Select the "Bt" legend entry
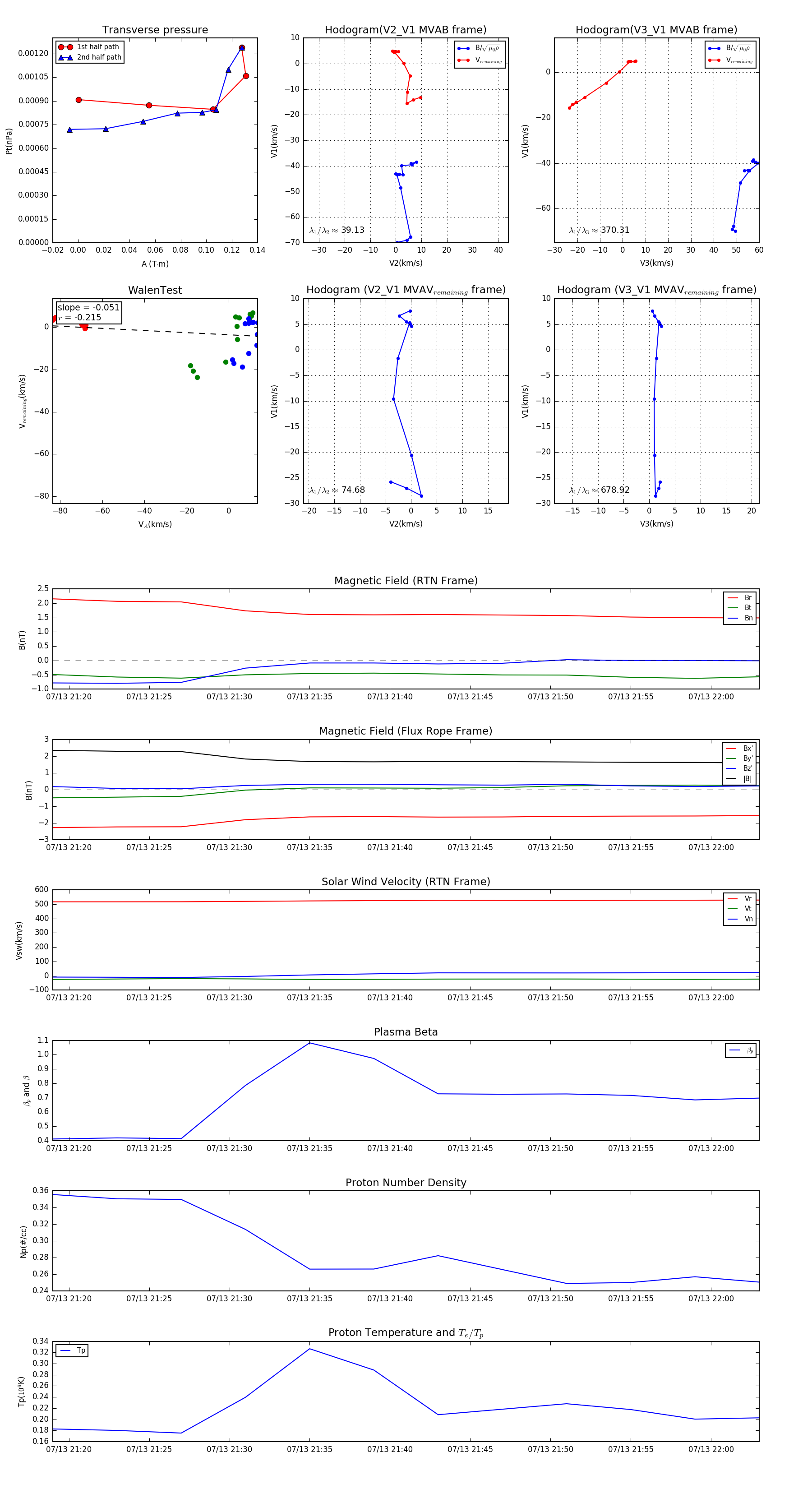This screenshot has height=1489, width=812. (740, 608)
